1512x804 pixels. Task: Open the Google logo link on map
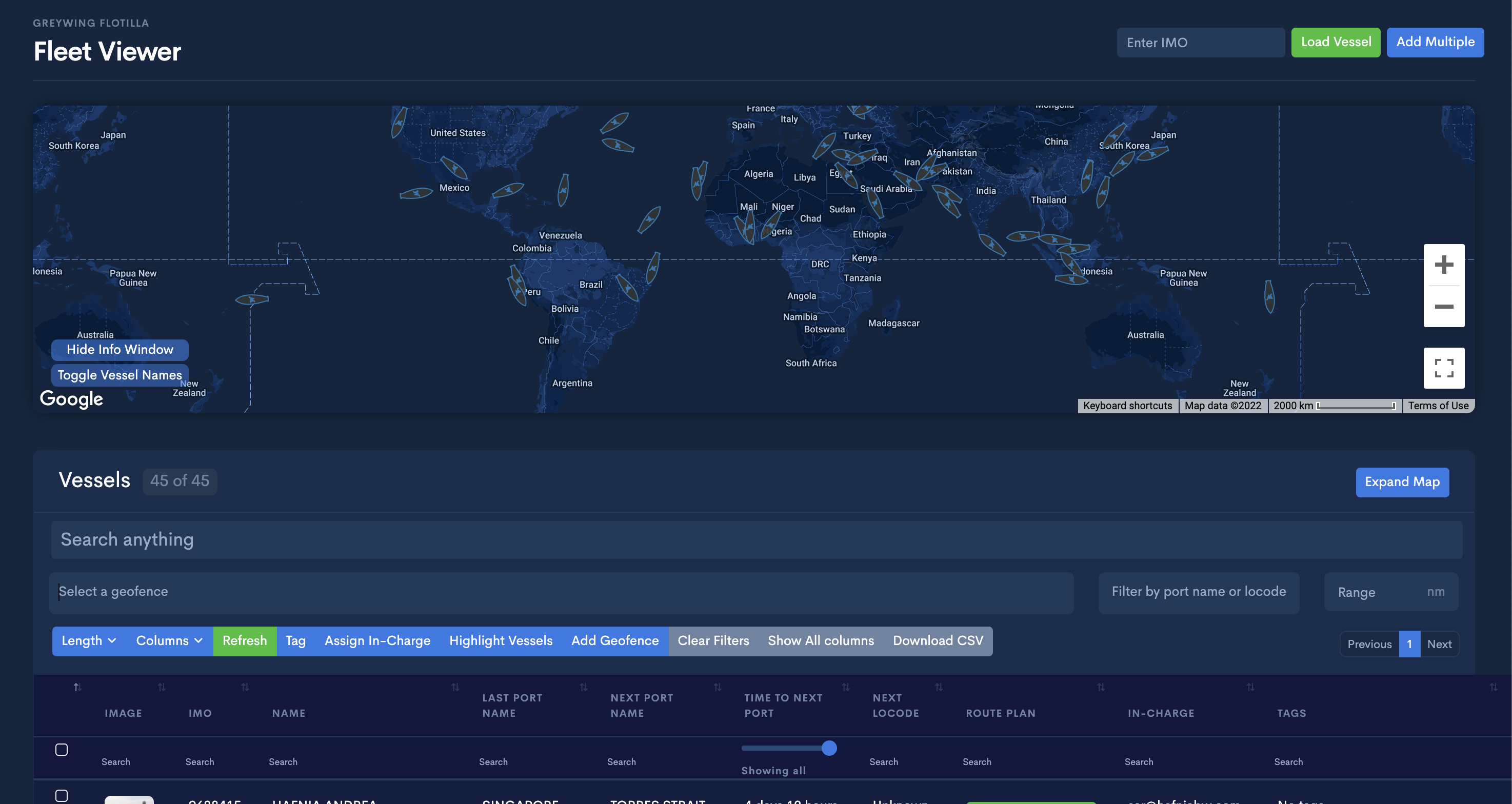point(71,398)
